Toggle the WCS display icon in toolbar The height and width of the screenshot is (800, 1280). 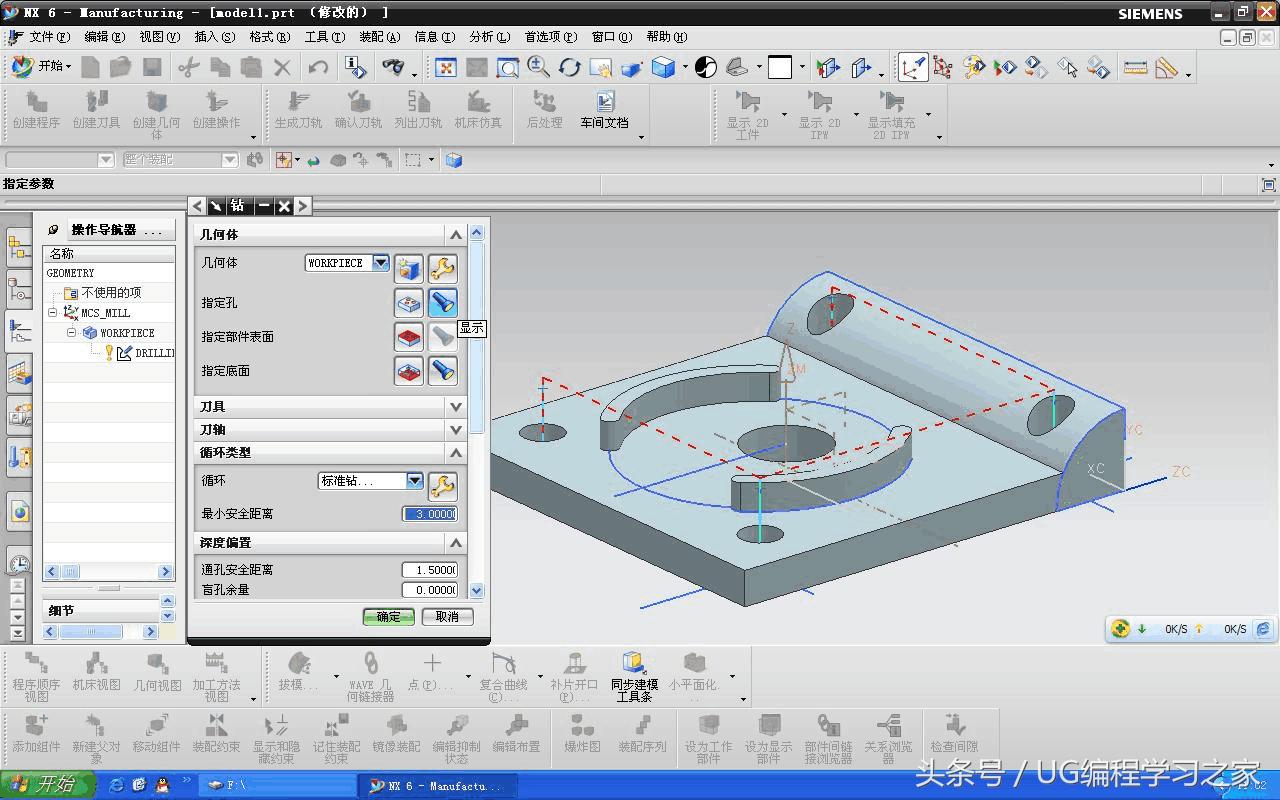(x=912, y=68)
